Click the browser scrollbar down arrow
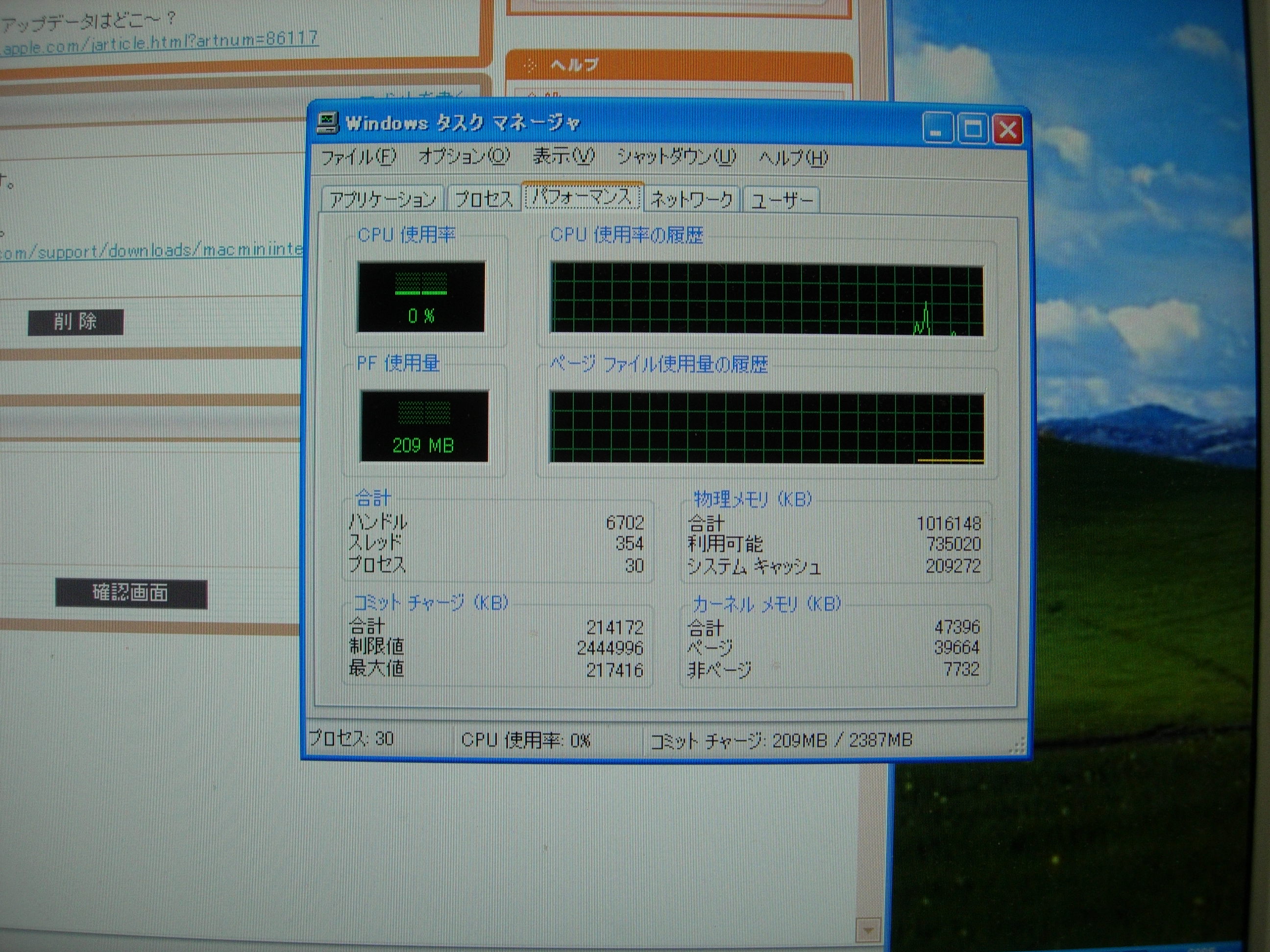1270x952 pixels. point(868,929)
